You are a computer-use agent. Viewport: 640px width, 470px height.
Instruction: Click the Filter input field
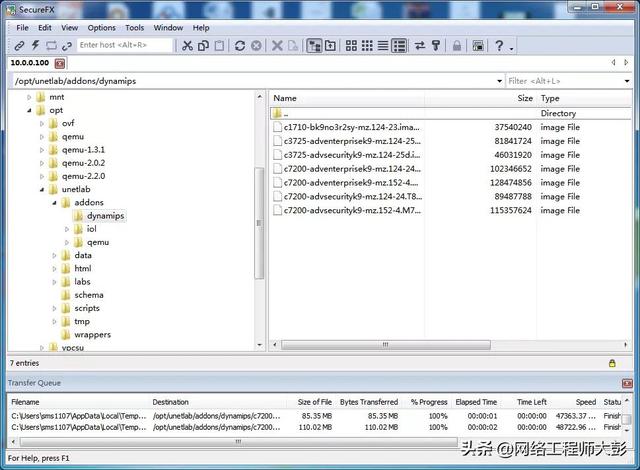tap(564, 81)
